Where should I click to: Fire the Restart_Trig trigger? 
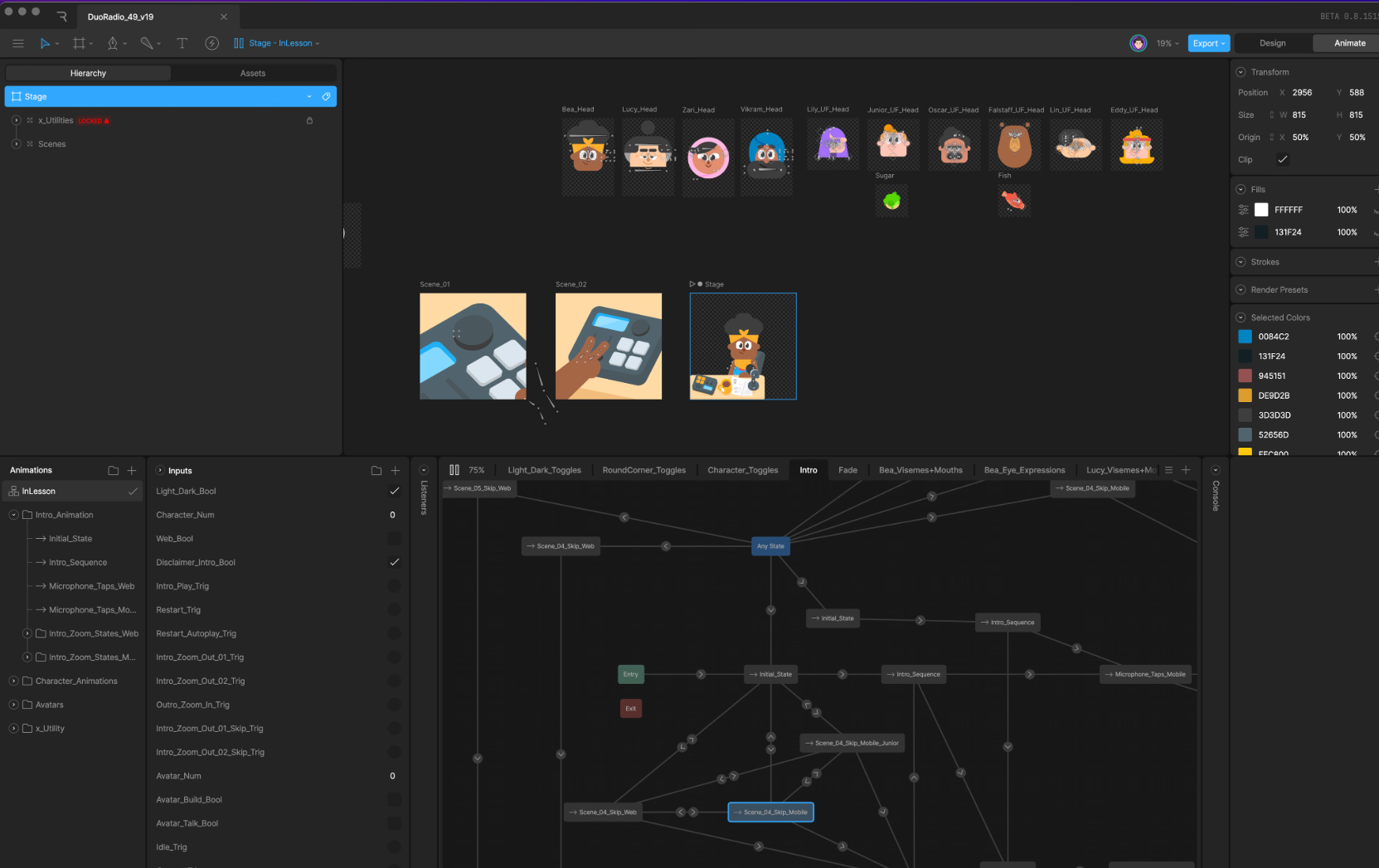pos(395,610)
